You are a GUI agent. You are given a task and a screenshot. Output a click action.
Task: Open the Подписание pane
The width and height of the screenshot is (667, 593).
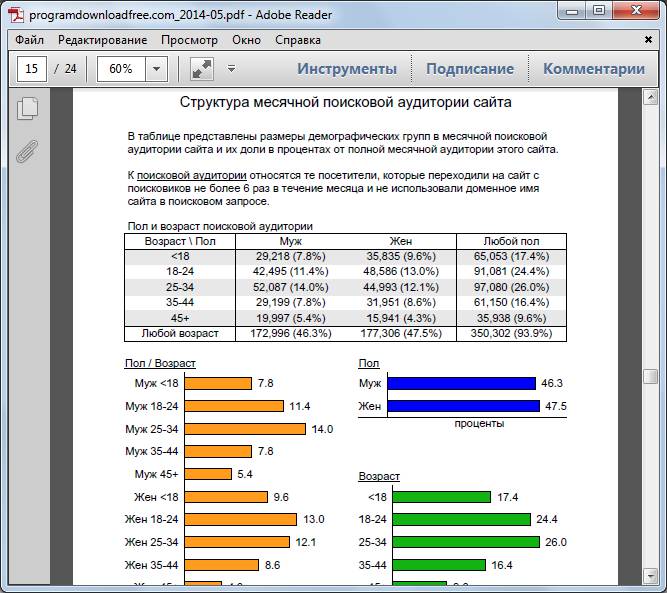tap(470, 69)
